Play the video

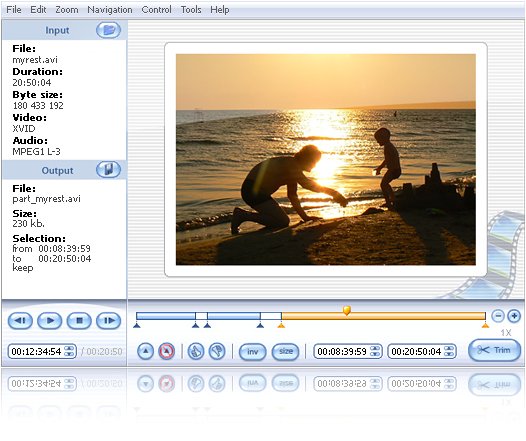[x=50, y=321]
